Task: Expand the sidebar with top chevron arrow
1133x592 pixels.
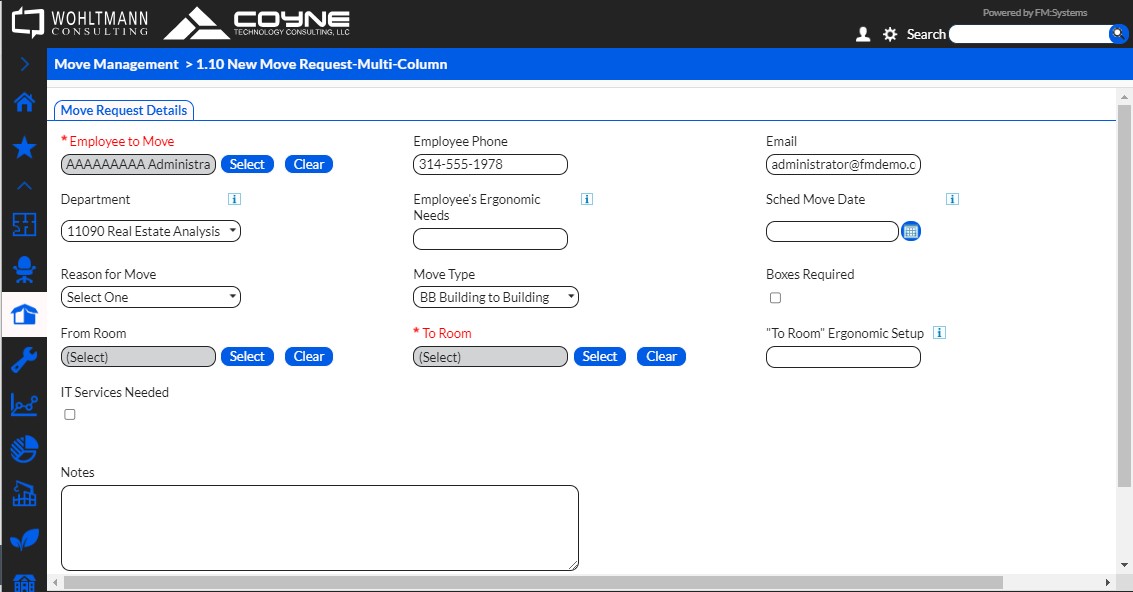Action: click(x=24, y=64)
